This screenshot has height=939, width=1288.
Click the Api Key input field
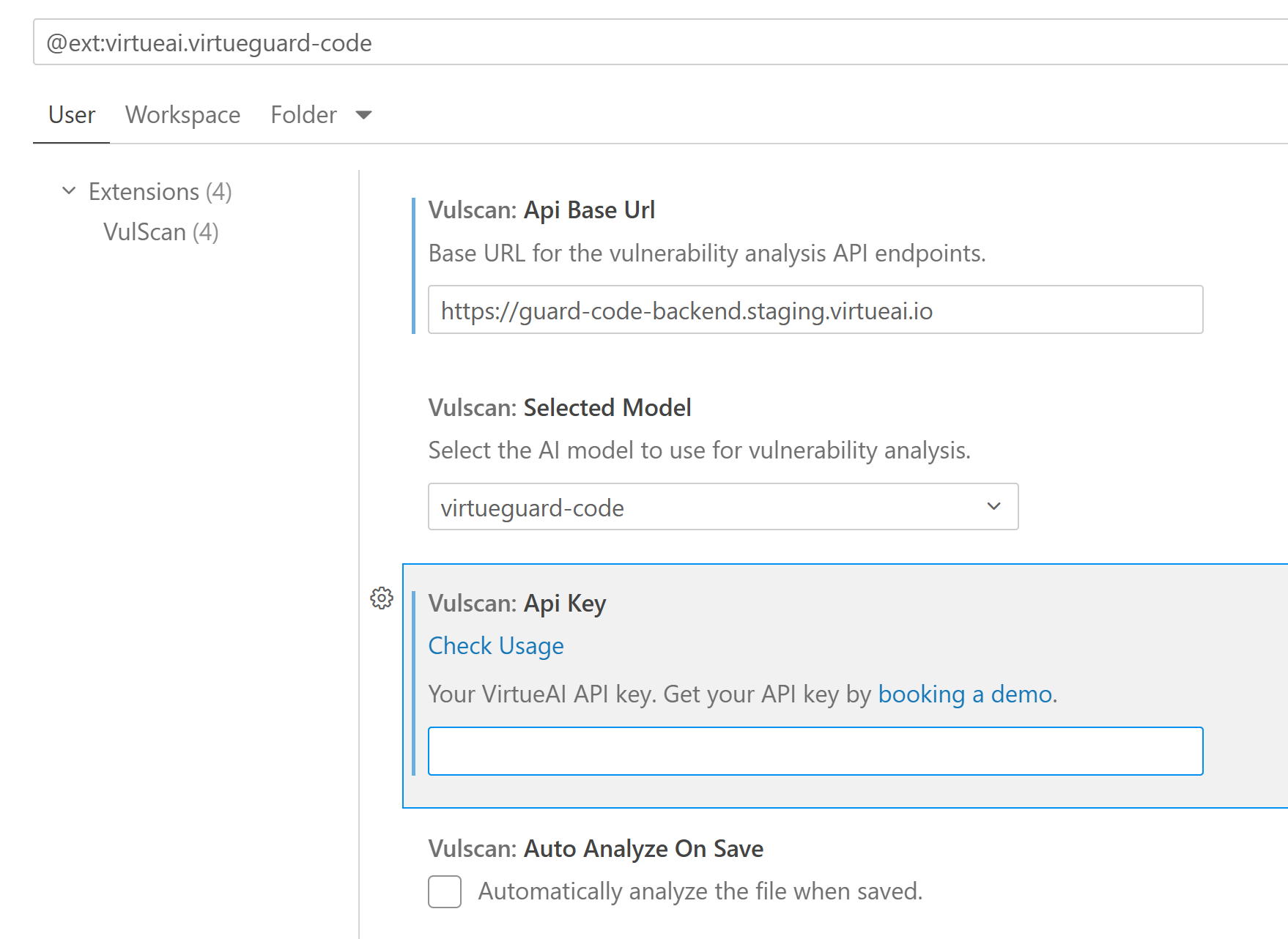[x=815, y=751]
